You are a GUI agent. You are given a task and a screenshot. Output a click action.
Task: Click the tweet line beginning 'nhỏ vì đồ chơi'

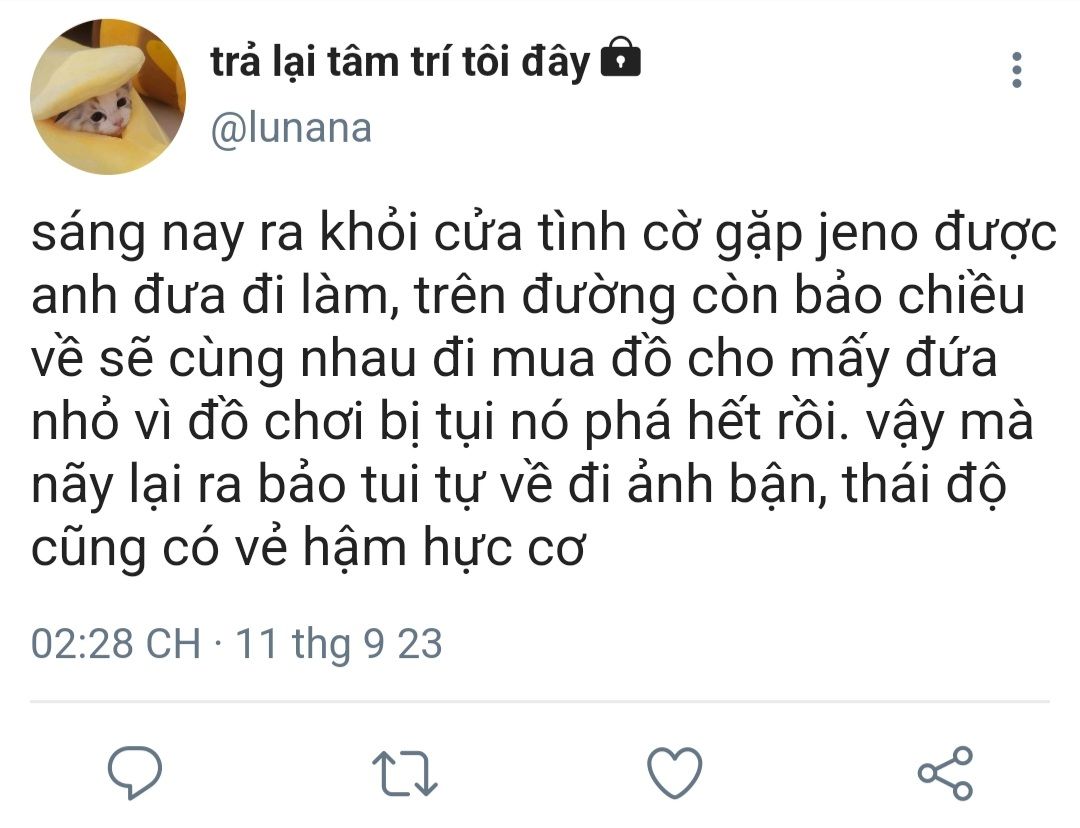tap(532, 422)
